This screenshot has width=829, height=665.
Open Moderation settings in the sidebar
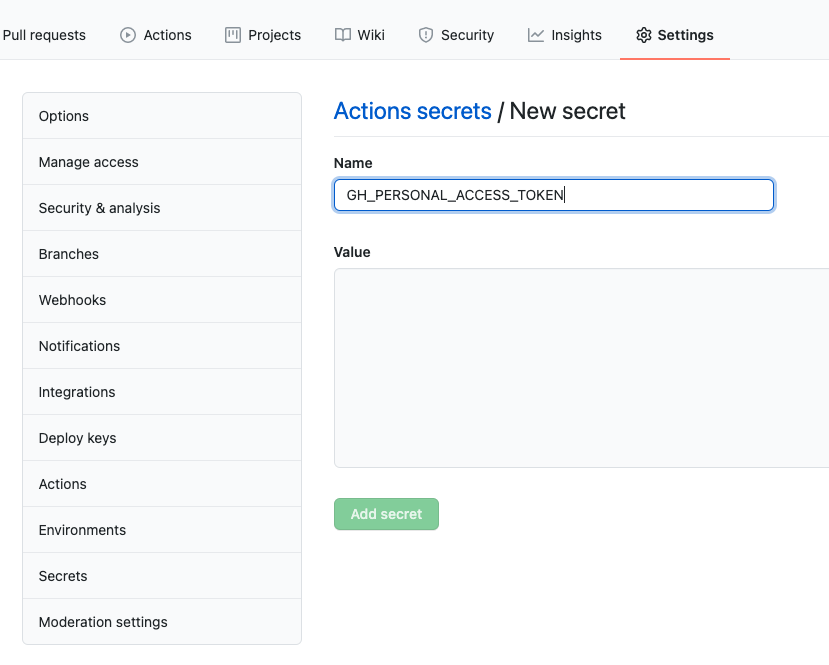(x=103, y=622)
